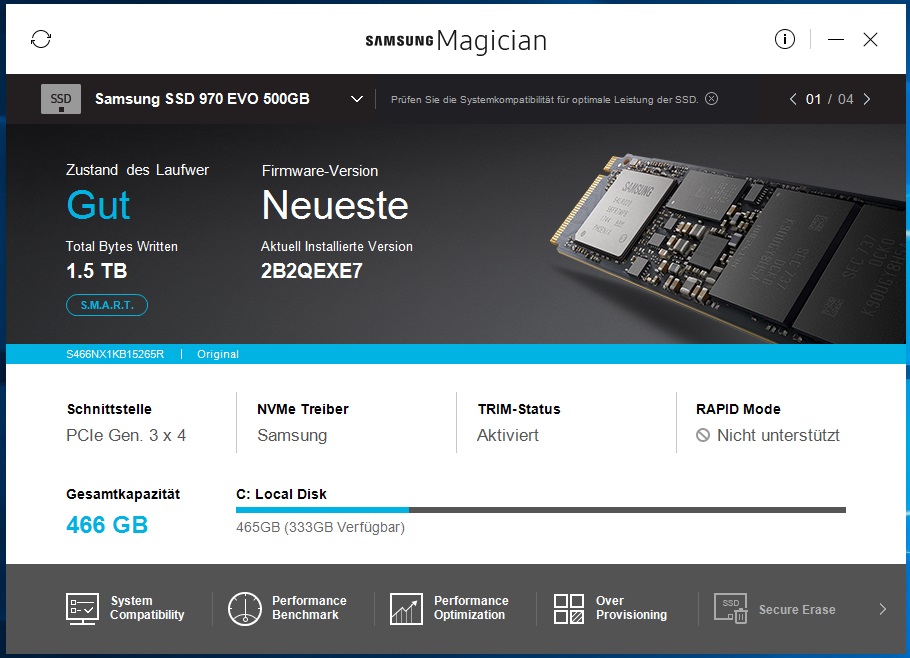Click the 'Nicht unterstützt' RAPID Mode text
Viewport: 910px width, 658px height.
pyautogui.click(x=778, y=435)
